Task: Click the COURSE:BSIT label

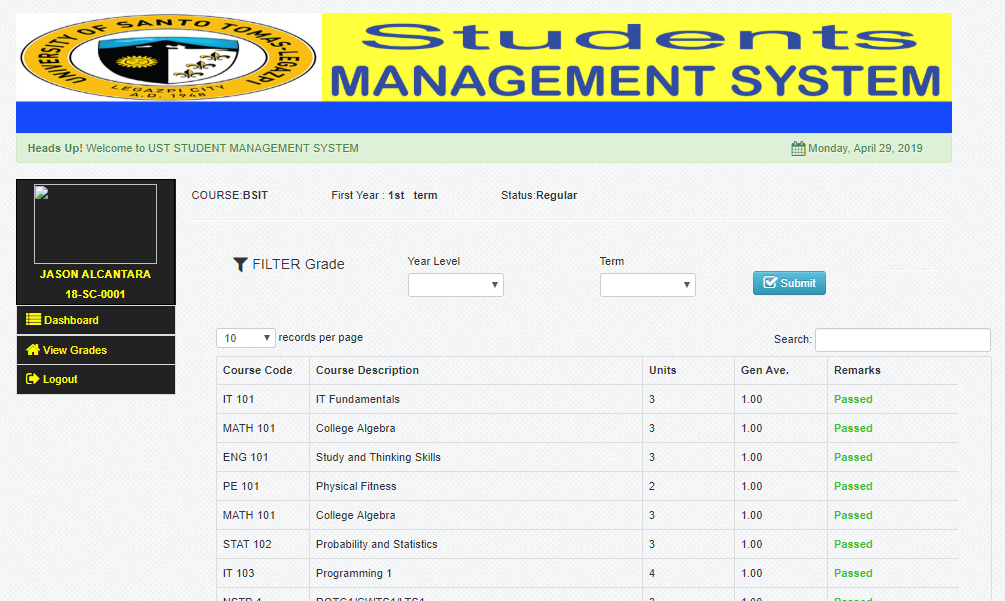Action: [229, 195]
